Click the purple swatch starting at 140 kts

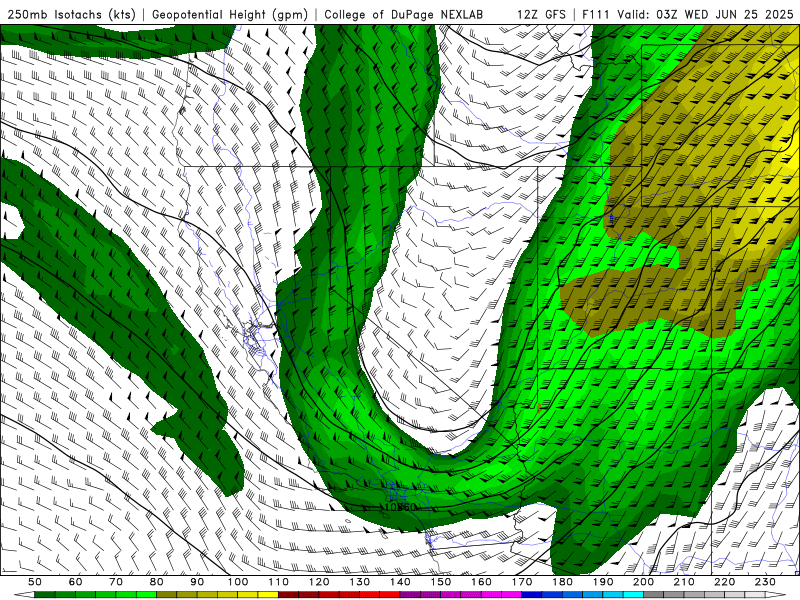coord(410,595)
